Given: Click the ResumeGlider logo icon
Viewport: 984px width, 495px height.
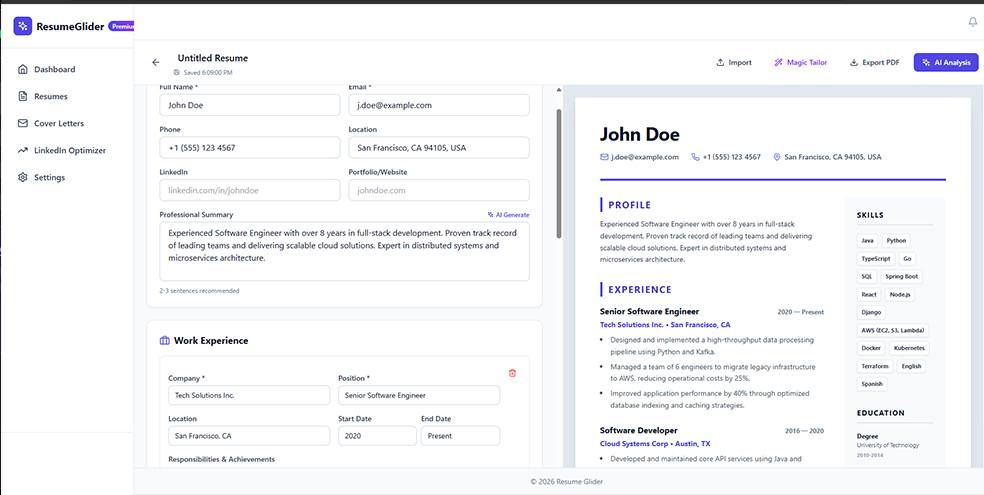Looking at the screenshot, I should pyautogui.click(x=22, y=27).
